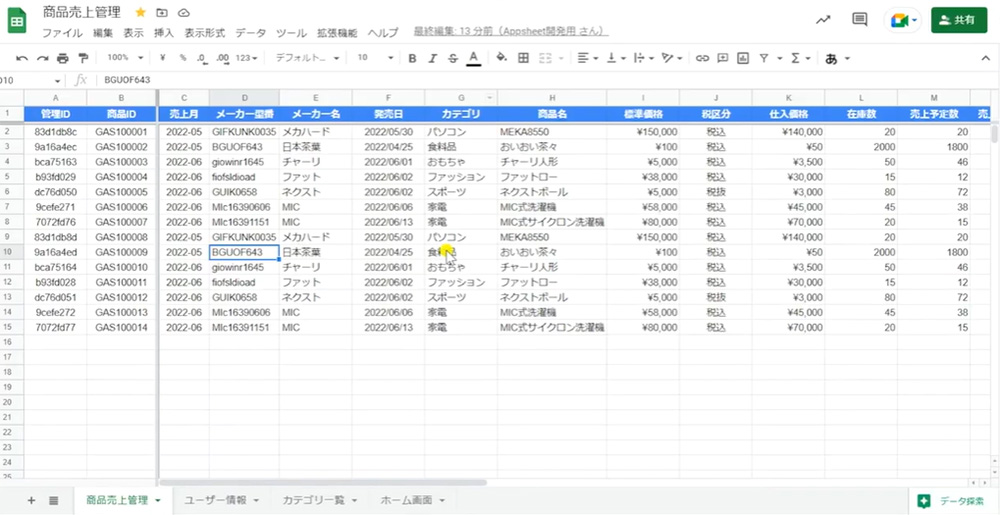Decrease decimal places

point(202,58)
